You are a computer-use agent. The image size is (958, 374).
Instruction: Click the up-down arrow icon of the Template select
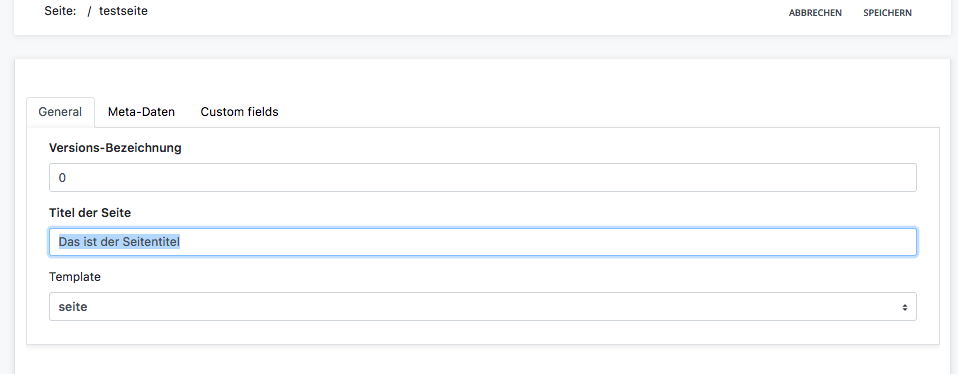(x=904, y=307)
